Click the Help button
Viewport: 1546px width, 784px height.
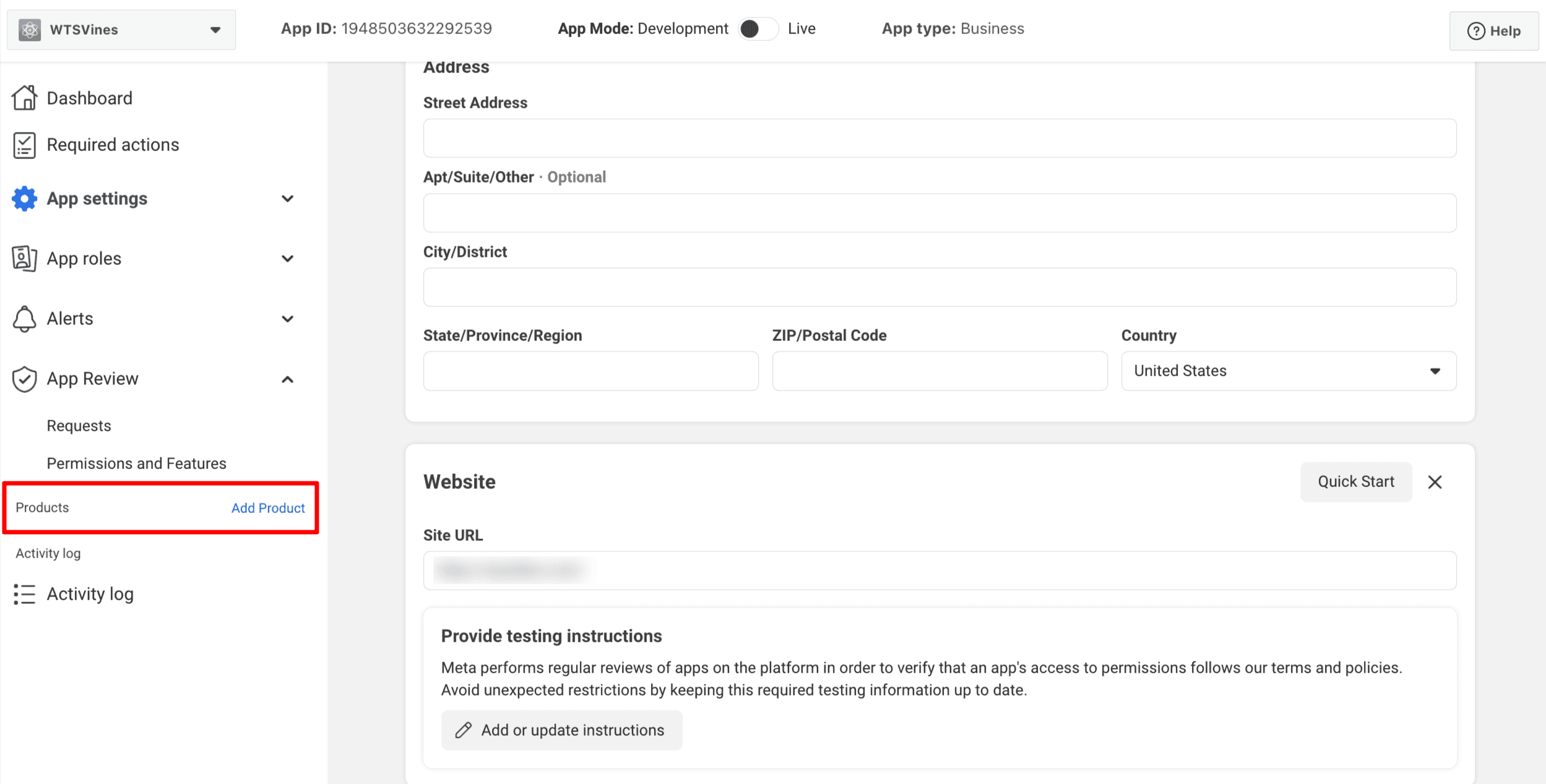pyautogui.click(x=1493, y=31)
